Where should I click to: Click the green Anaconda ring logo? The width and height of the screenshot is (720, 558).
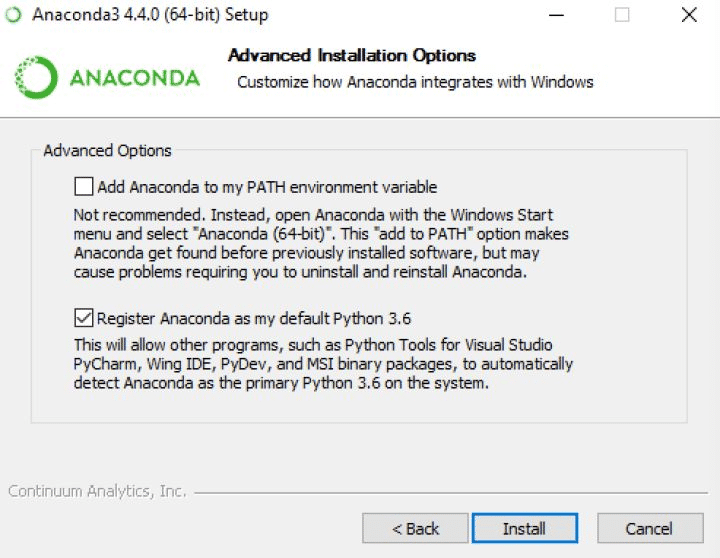coord(36,78)
